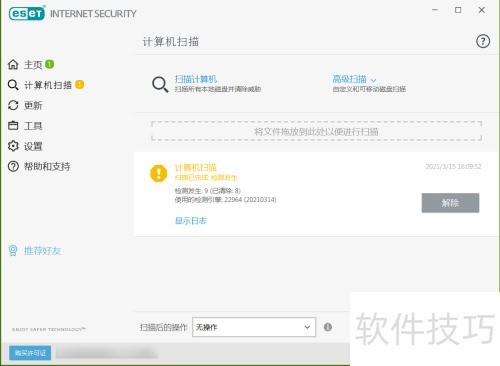Click the chevron arrow next to 高级扫描
The width and height of the screenshot is (500, 366).
(x=373, y=80)
